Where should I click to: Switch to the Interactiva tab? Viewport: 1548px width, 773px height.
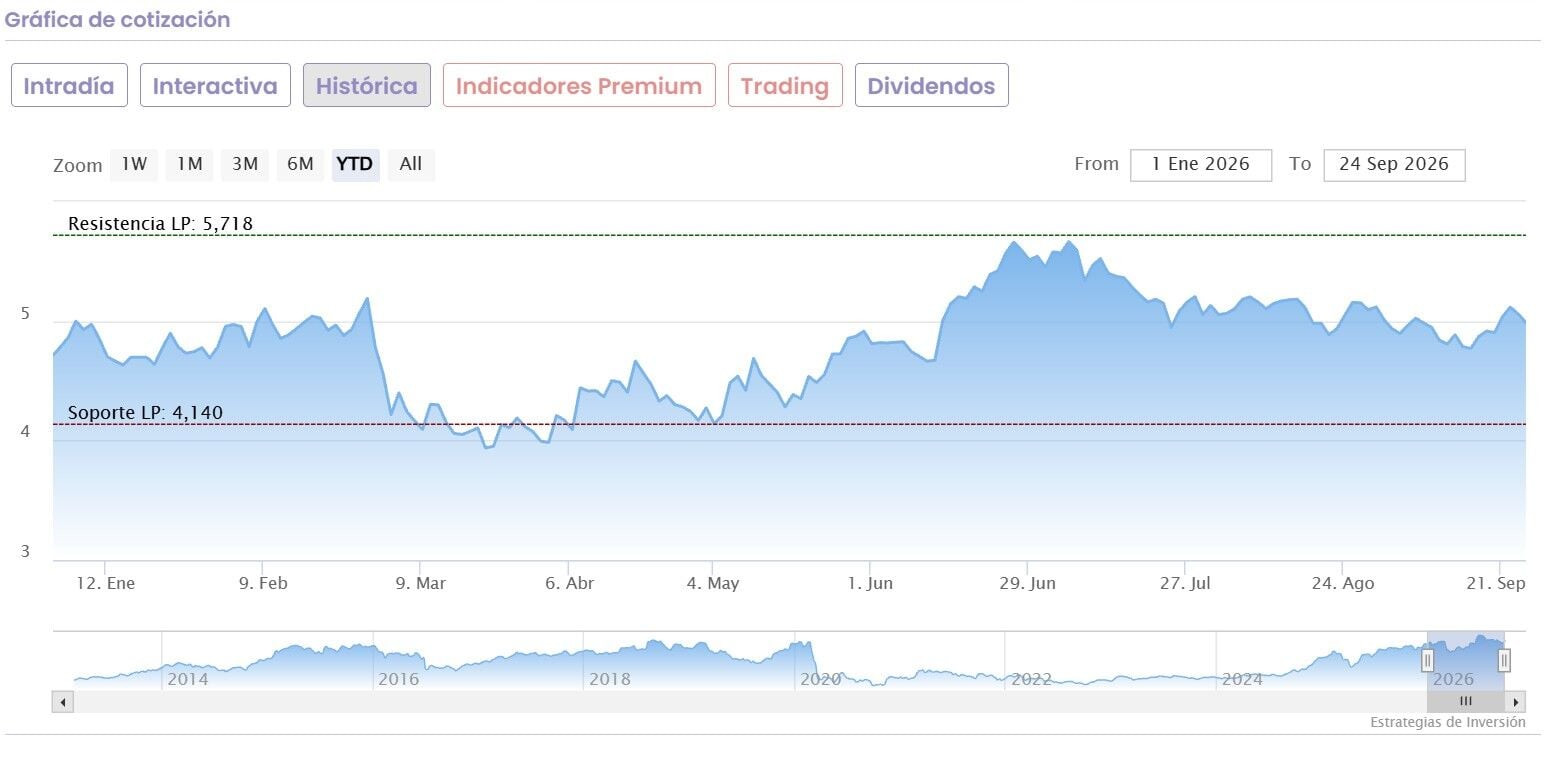coord(215,85)
